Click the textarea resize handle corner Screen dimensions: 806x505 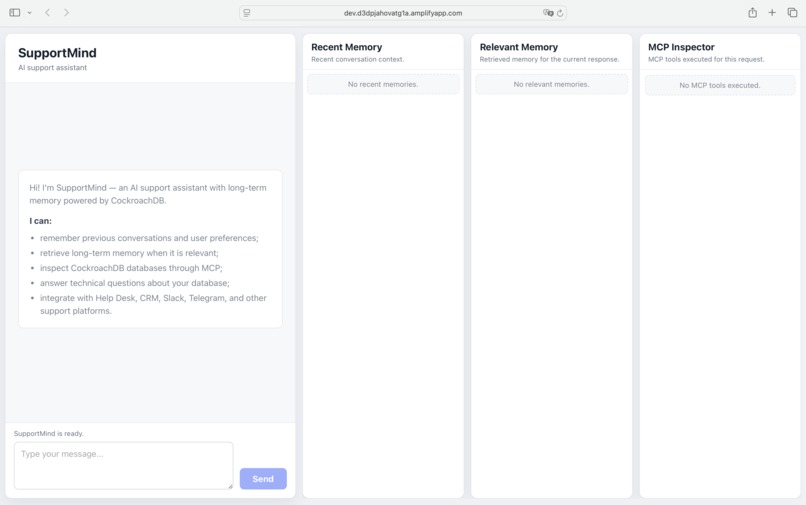coord(230,486)
